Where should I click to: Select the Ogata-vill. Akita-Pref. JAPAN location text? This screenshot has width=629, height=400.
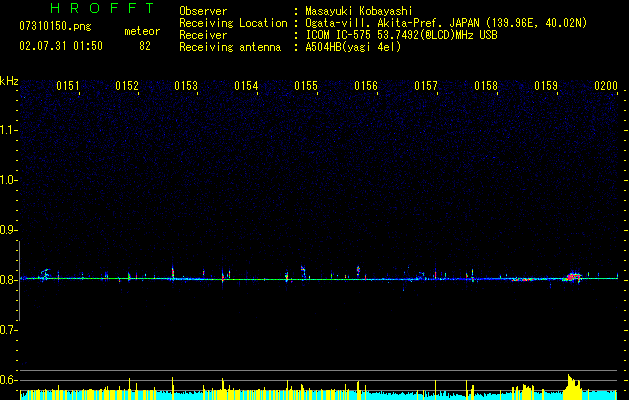point(446,23)
